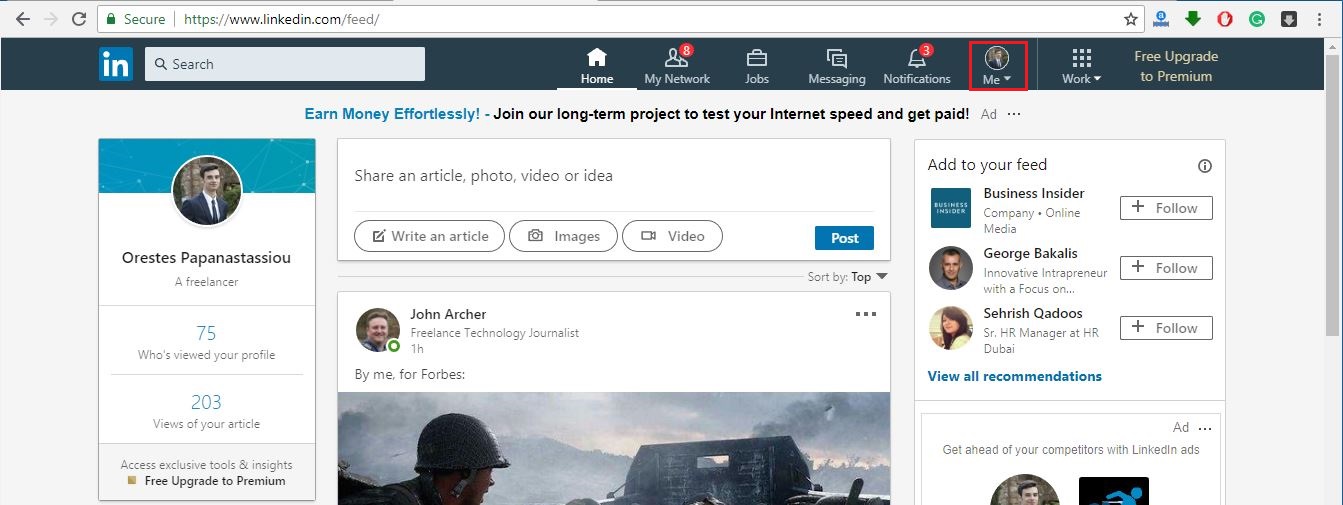The width and height of the screenshot is (1343, 505).
Task: Click Share an article, photo, video field
Action: (x=613, y=175)
